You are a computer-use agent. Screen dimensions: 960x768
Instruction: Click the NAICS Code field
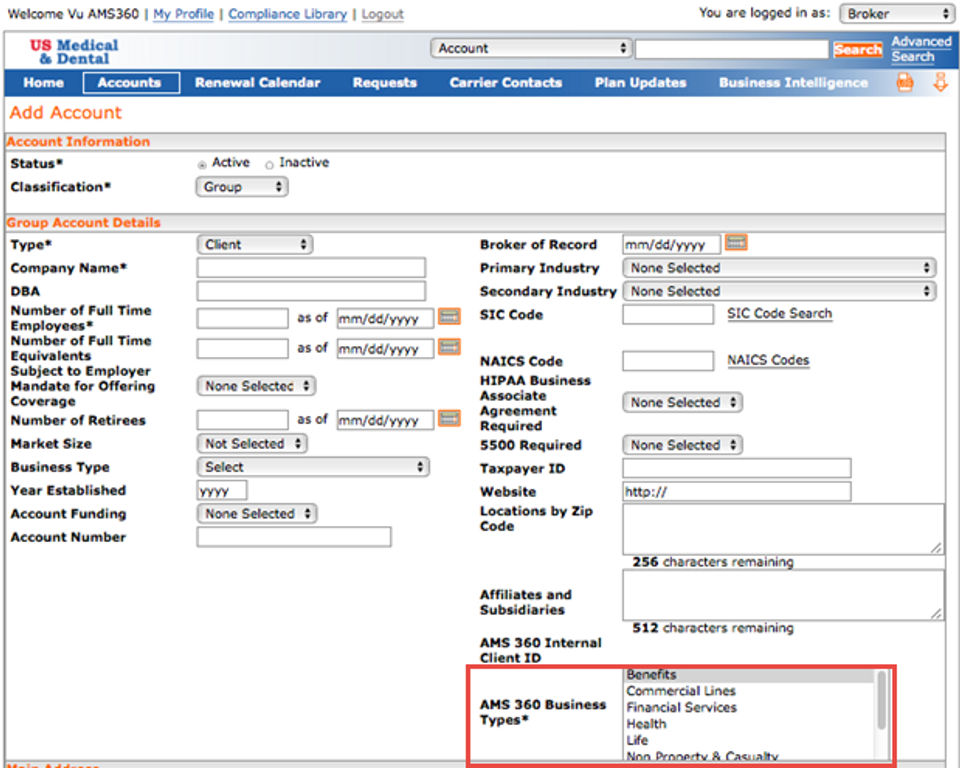[x=668, y=361]
